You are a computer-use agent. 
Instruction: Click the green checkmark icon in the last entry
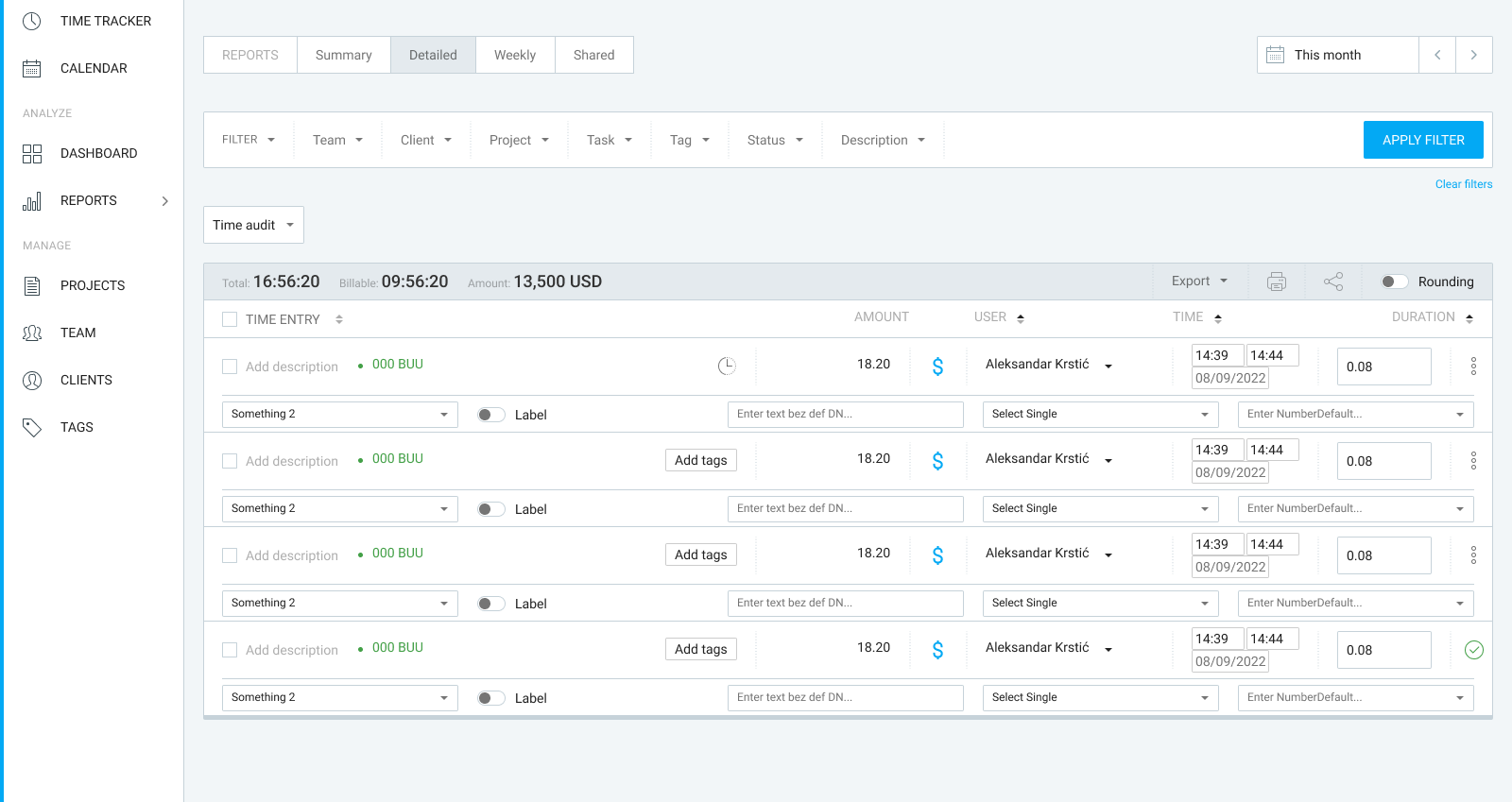click(x=1473, y=650)
